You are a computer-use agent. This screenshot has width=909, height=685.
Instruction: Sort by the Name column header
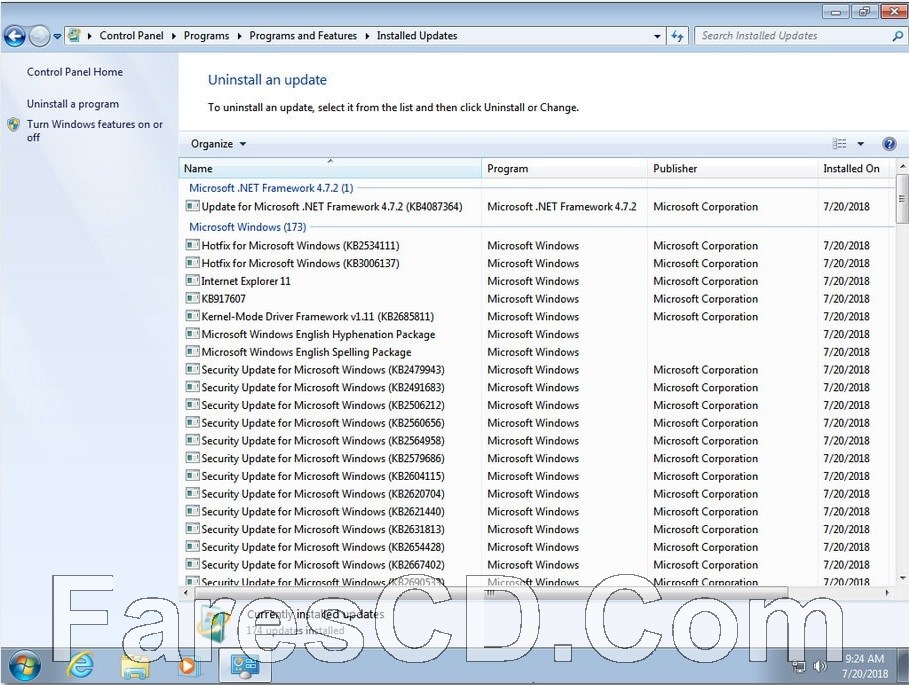(330, 169)
